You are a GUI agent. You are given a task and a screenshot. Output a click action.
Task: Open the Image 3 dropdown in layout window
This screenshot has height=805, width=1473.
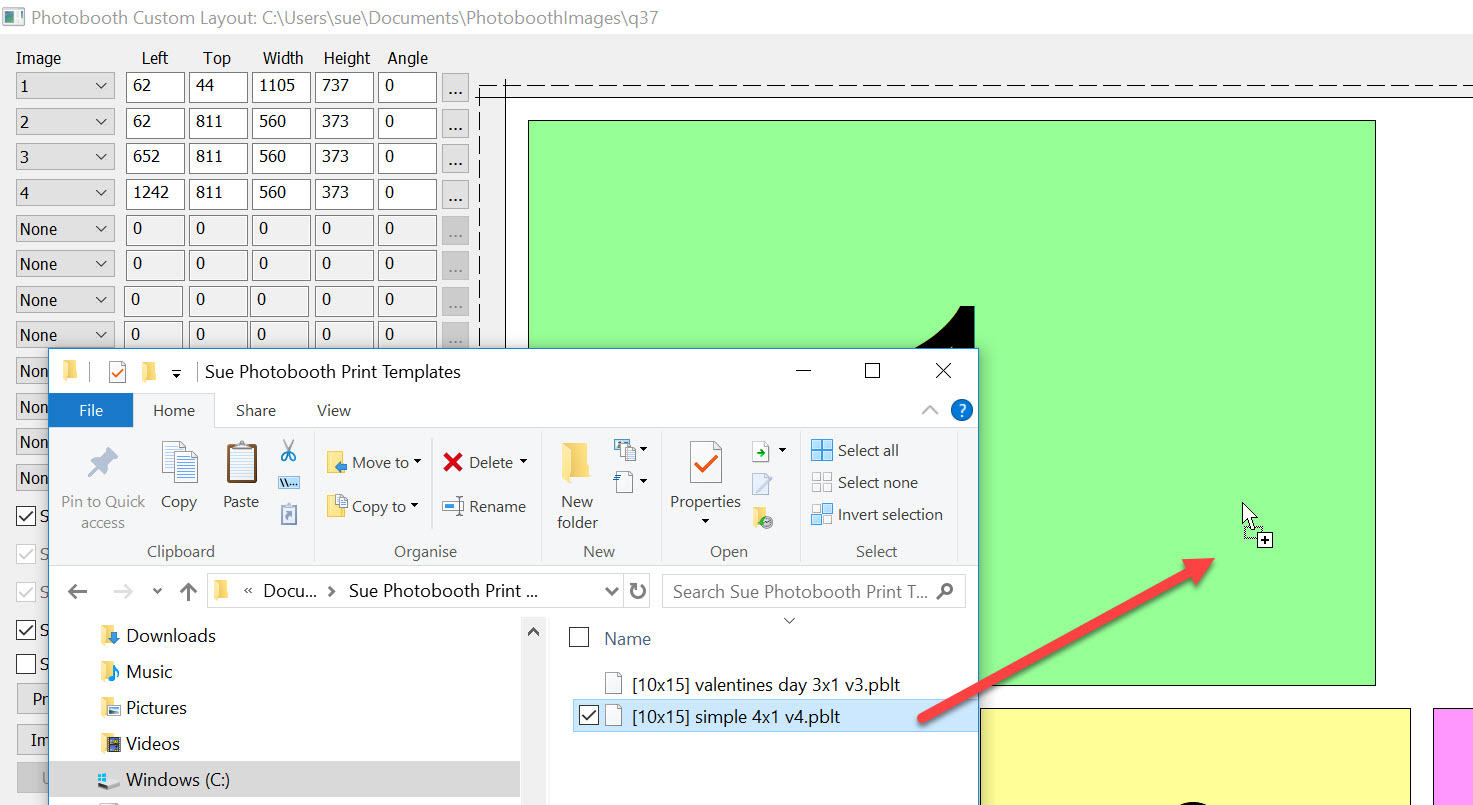pyautogui.click(x=65, y=157)
